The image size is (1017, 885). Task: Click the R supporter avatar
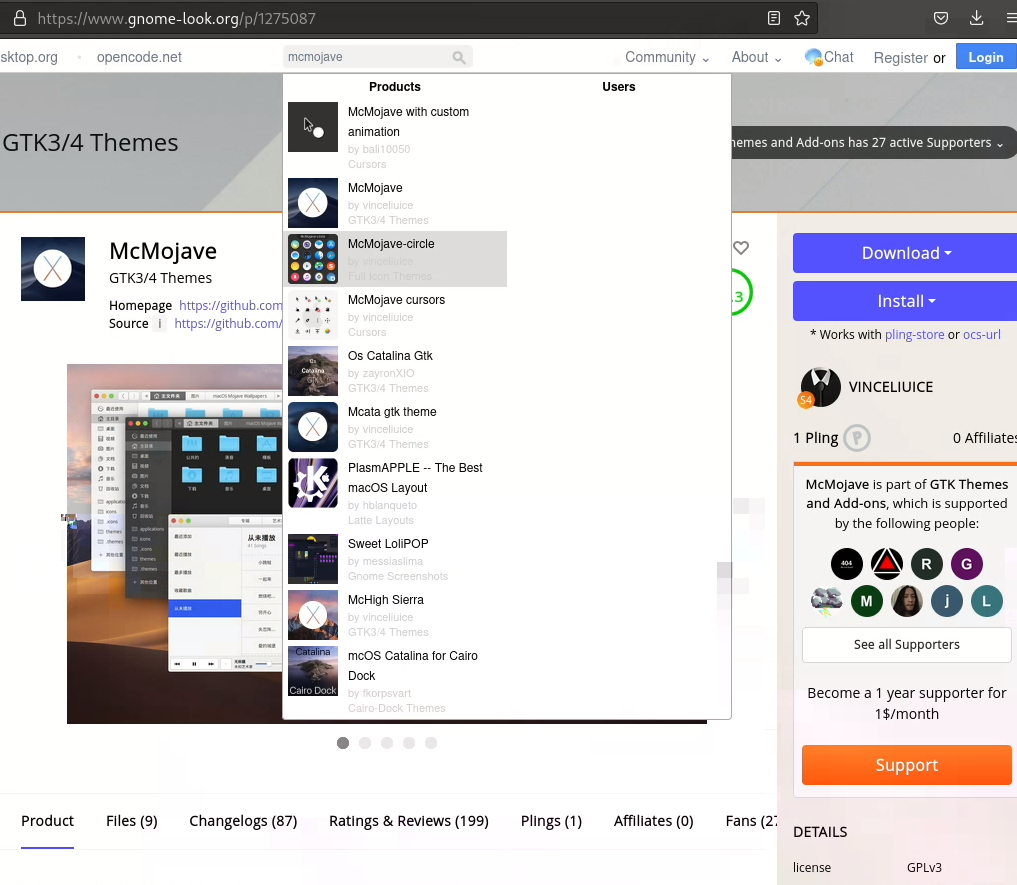click(926, 564)
